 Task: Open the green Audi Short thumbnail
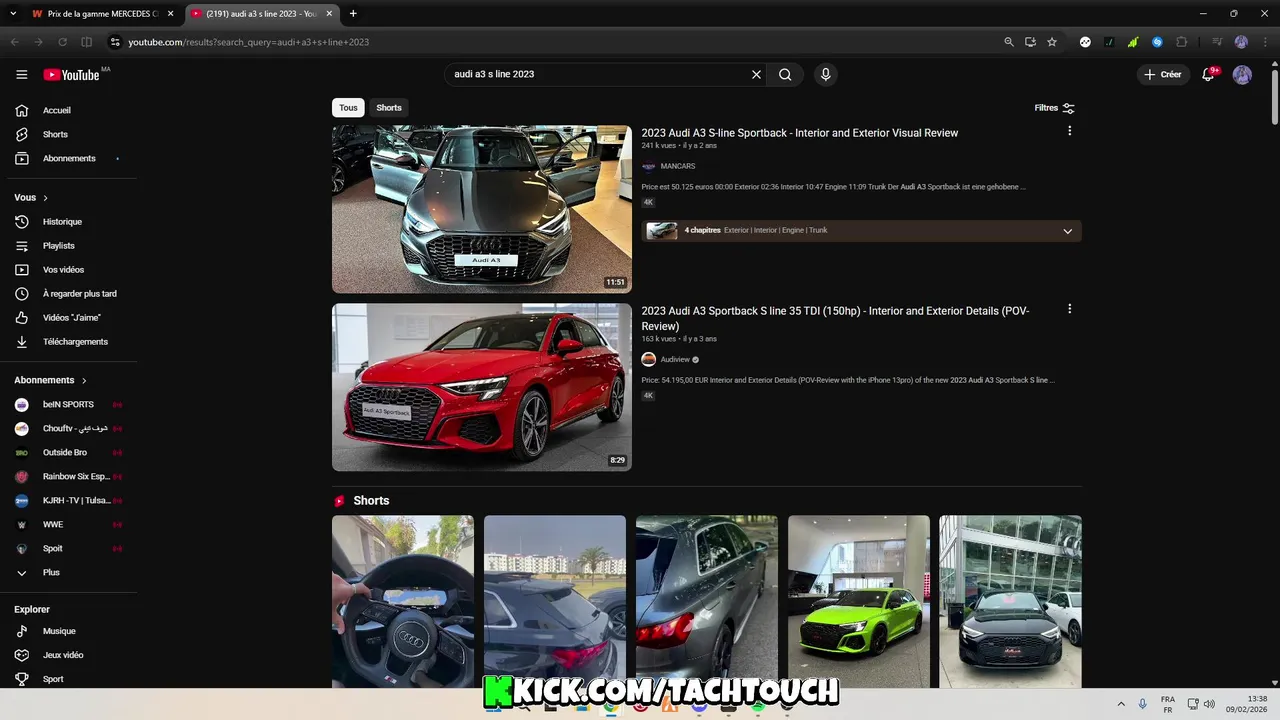click(x=859, y=601)
